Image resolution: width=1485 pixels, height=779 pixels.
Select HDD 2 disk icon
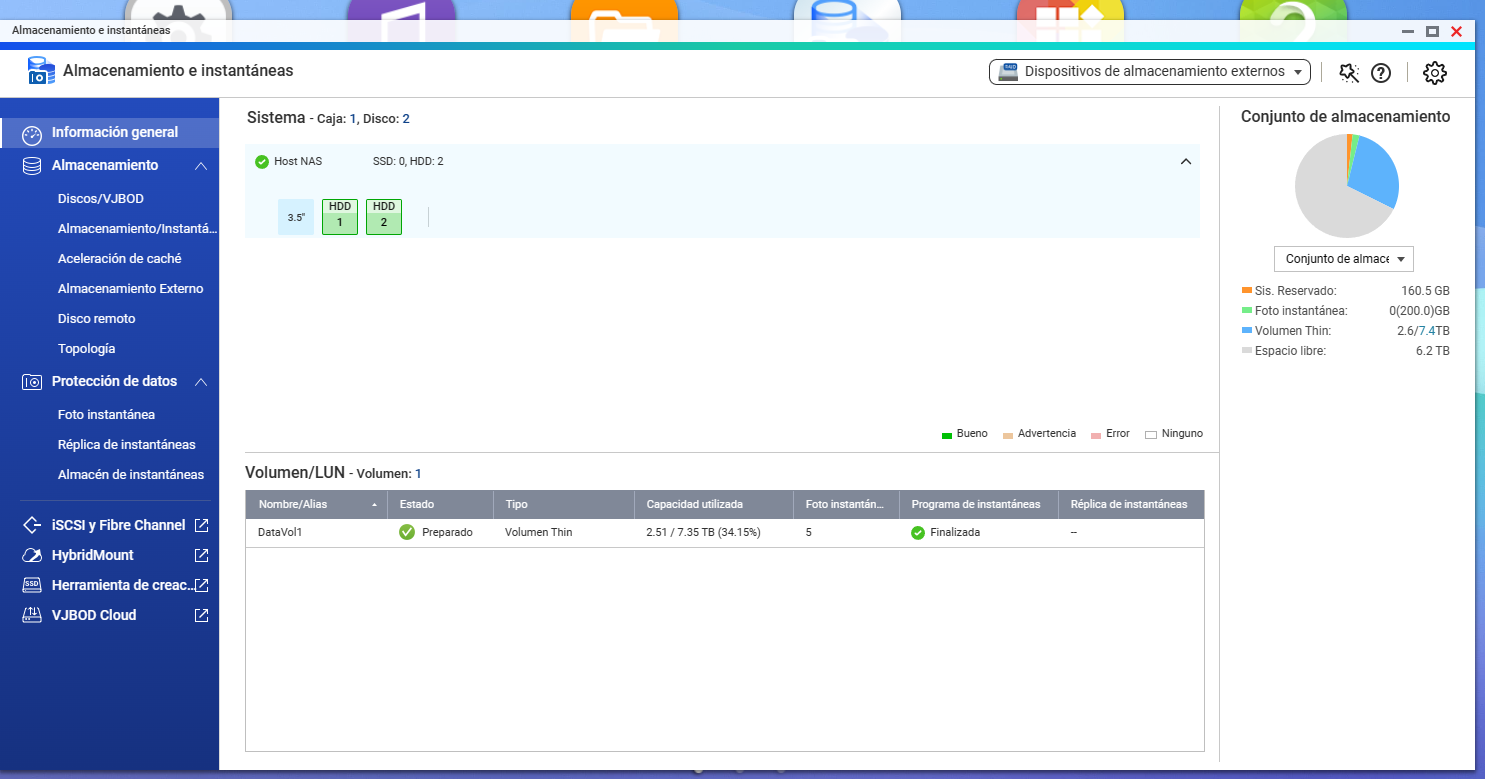click(x=383, y=216)
